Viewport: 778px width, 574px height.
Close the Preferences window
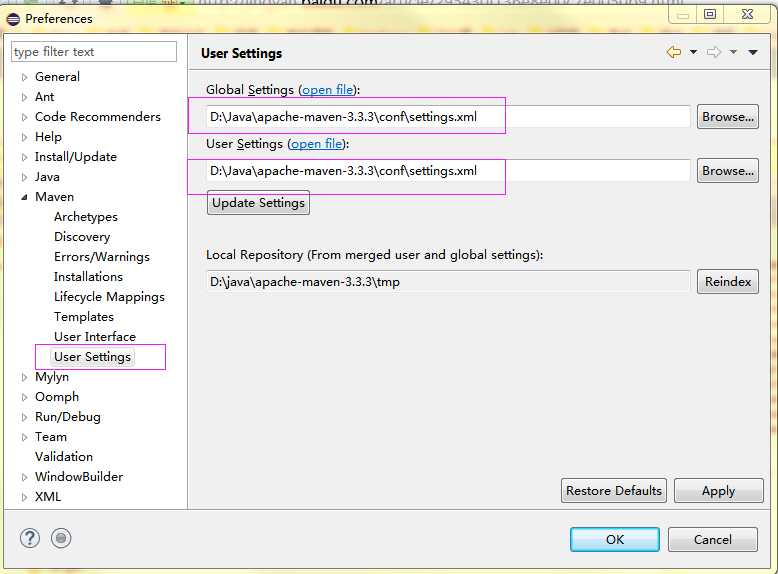pos(747,14)
